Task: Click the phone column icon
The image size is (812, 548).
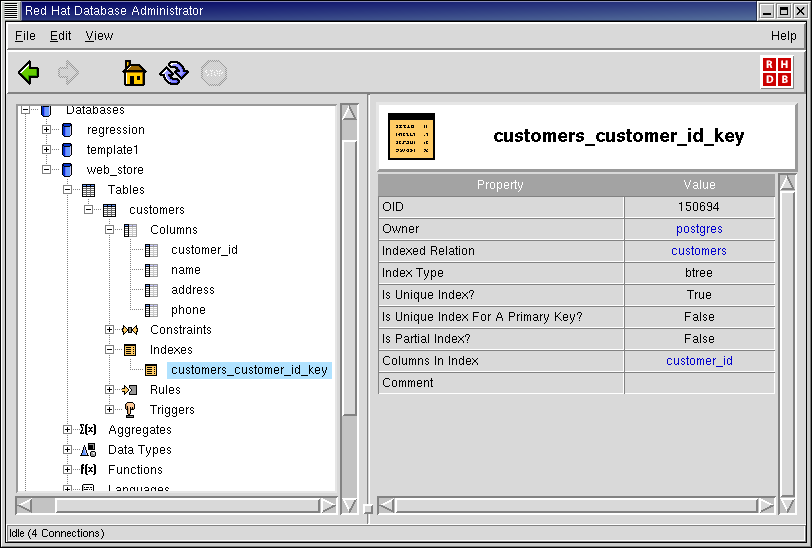Action: (x=151, y=310)
